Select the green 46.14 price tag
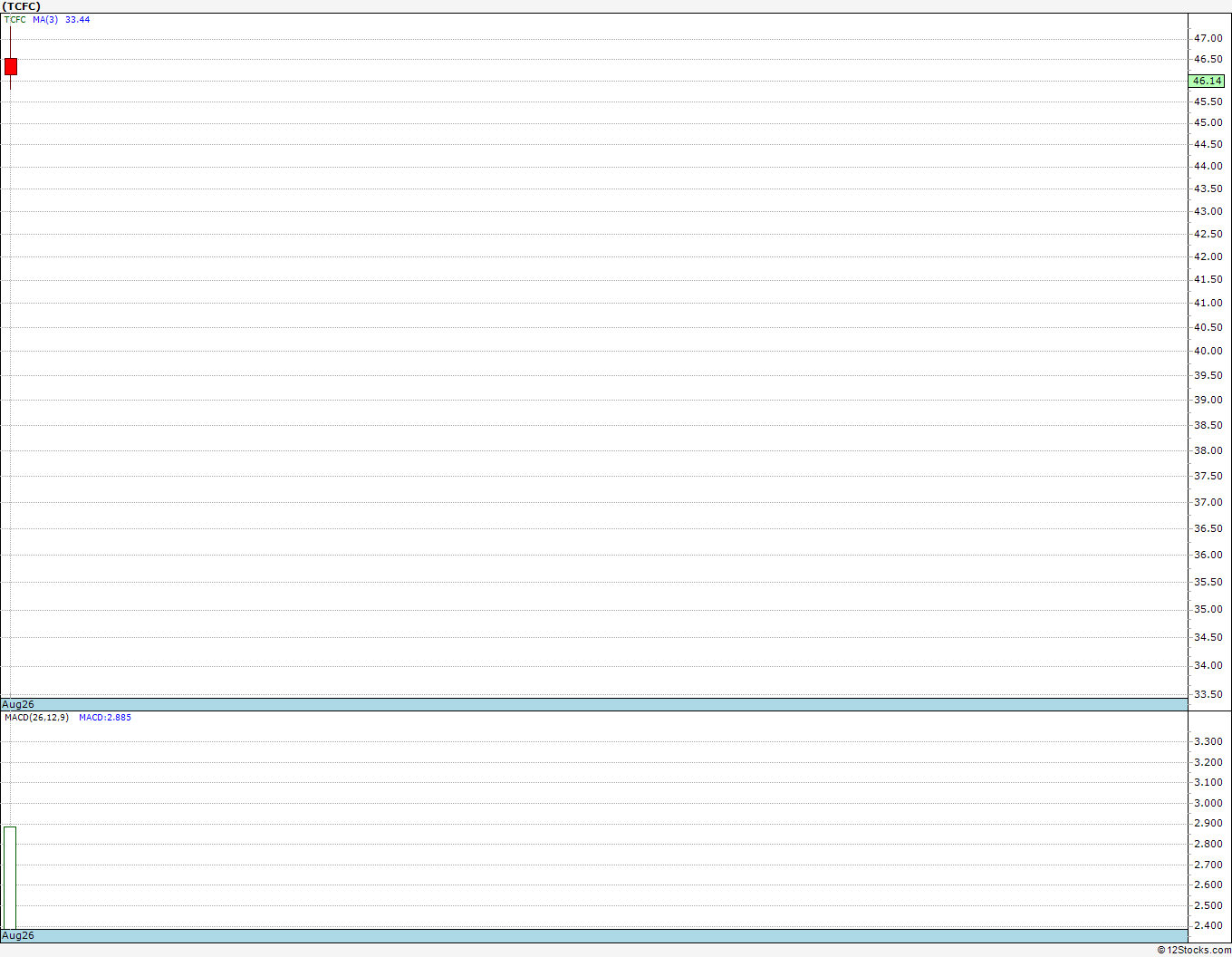 point(1207,81)
